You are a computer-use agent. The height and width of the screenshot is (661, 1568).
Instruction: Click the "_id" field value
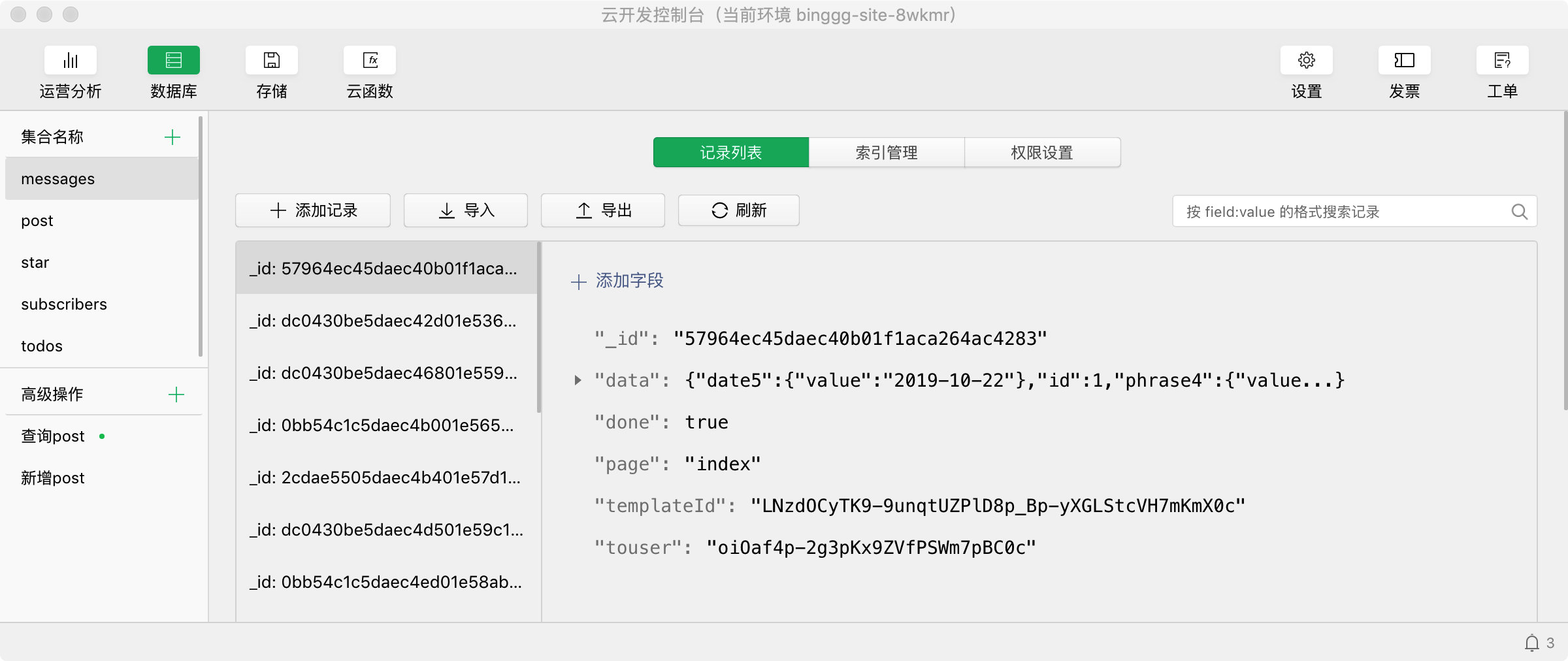pyautogui.click(x=860, y=338)
